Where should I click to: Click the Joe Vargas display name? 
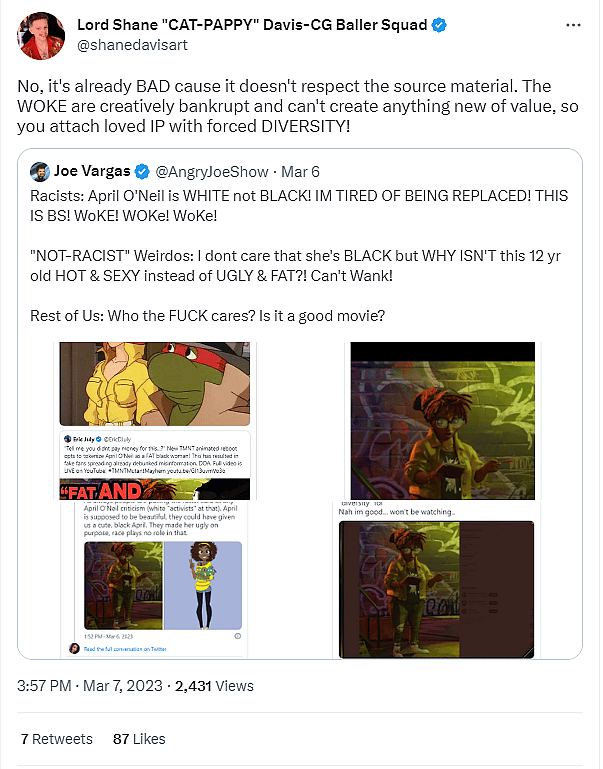coord(92,171)
